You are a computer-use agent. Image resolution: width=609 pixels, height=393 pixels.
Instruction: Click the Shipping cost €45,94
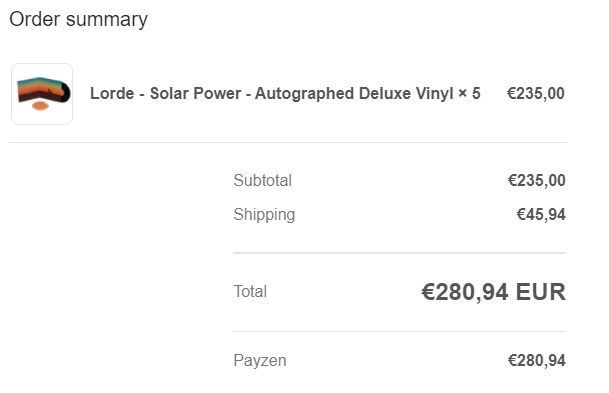pos(541,215)
